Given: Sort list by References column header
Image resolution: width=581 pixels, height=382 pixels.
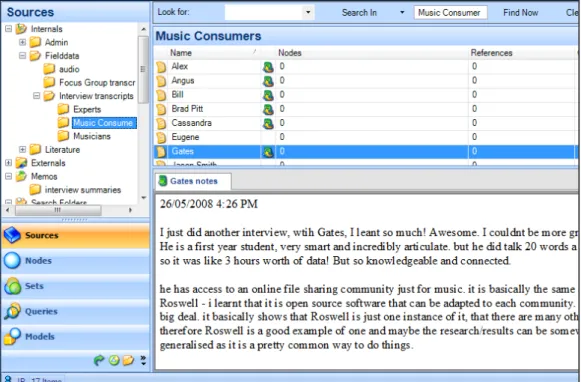Looking at the screenshot, I should 522,53.
